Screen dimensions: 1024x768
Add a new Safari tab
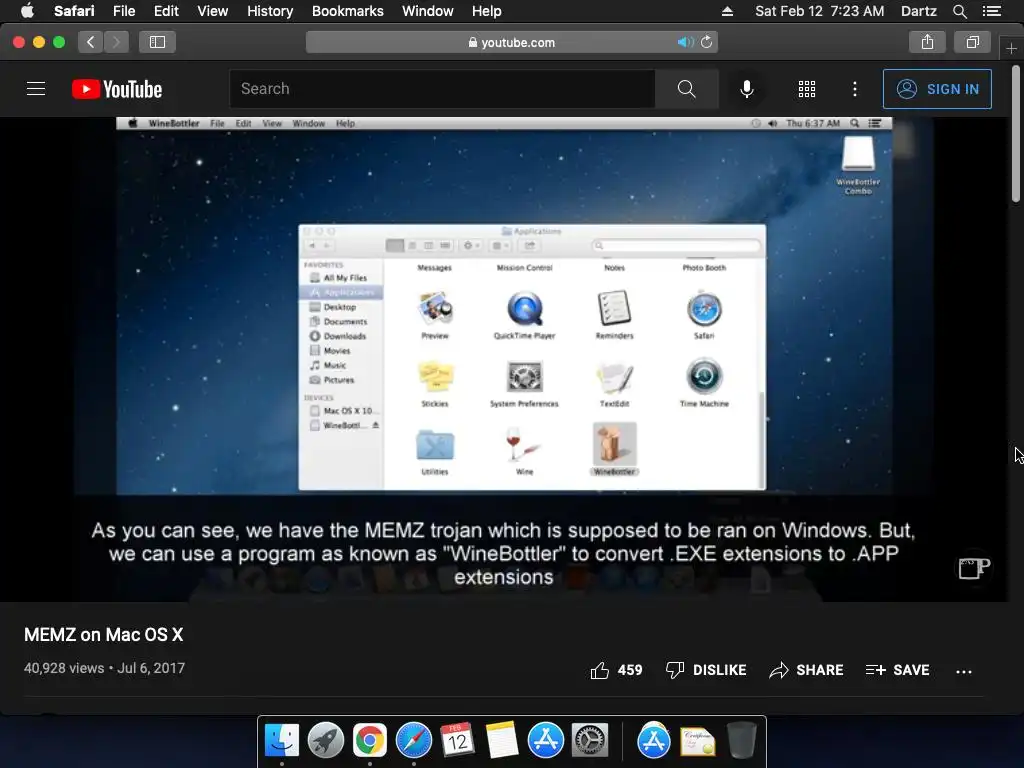pyautogui.click(x=1011, y=48)
